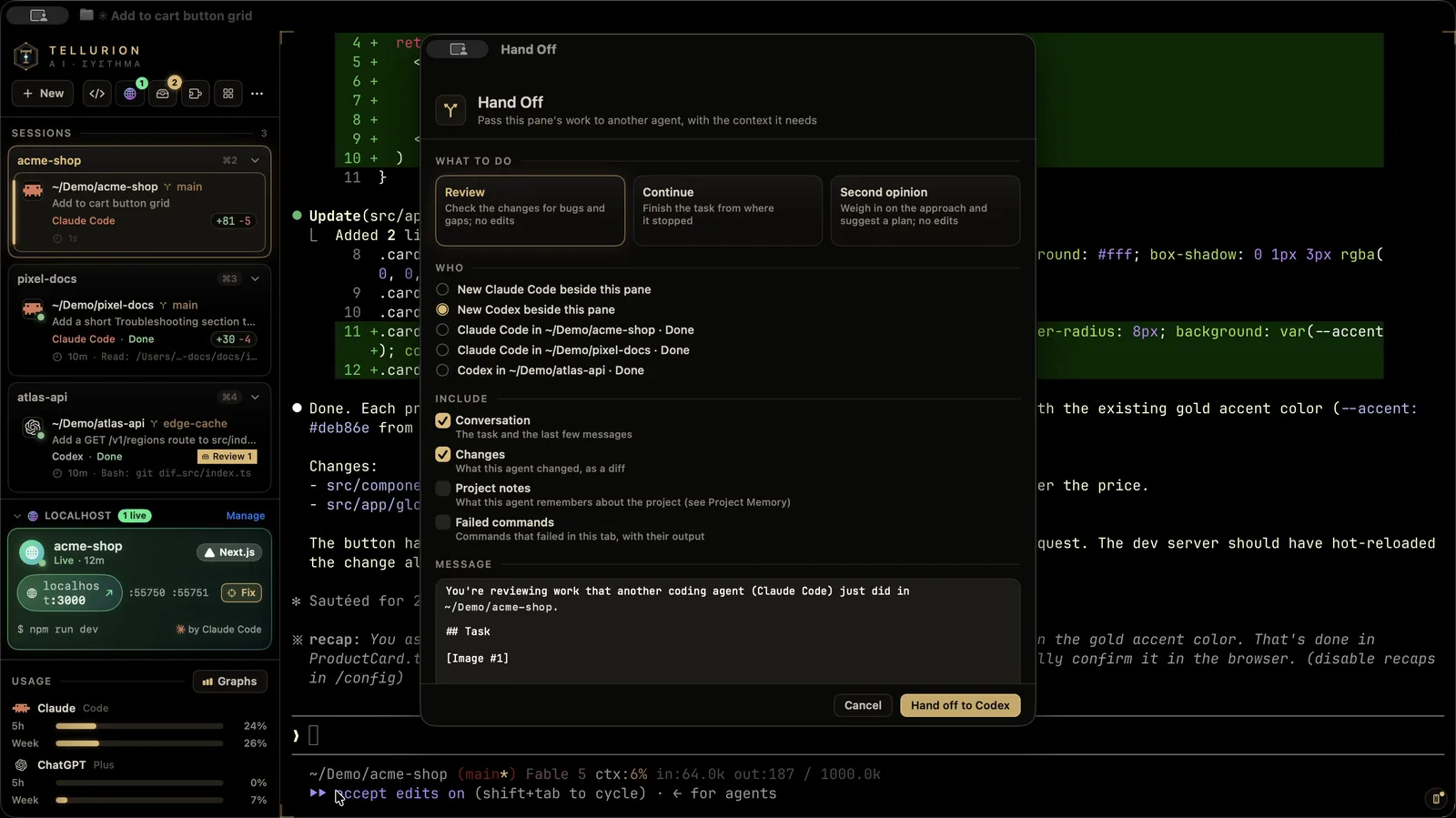Click into the Message text box
This screenshot has width=1456, height=818.
coord(727,631)
